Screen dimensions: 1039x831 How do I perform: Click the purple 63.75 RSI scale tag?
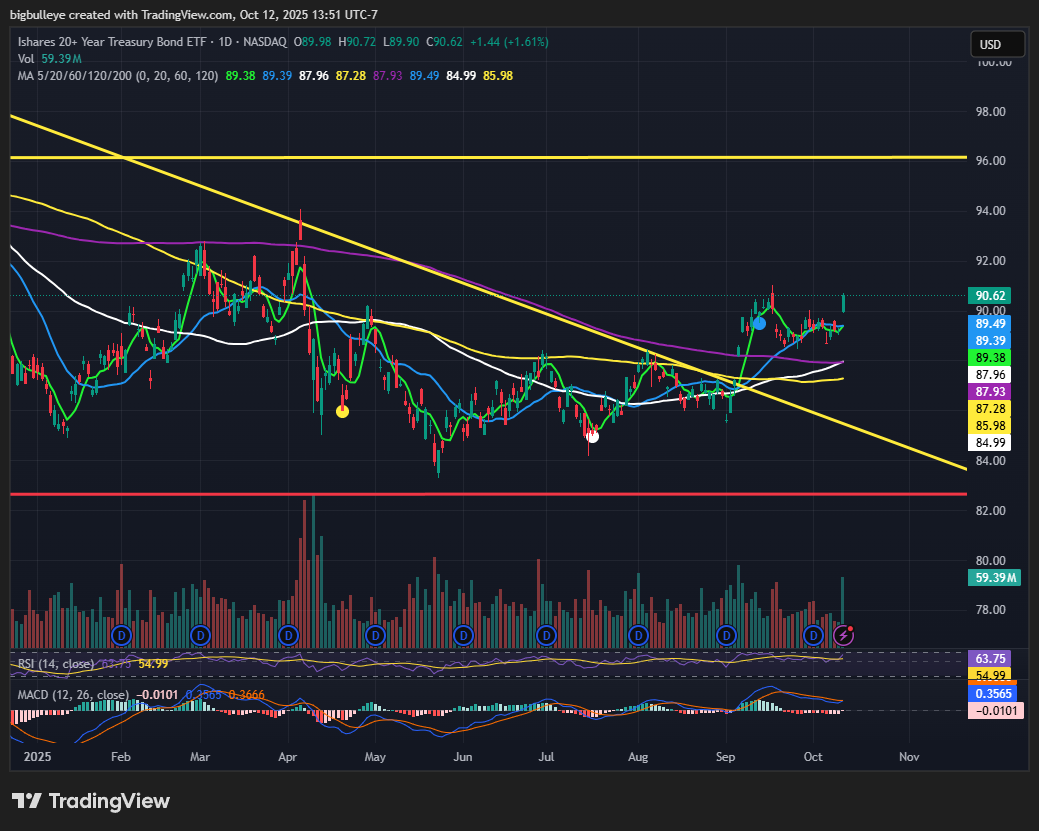point(990,659)
